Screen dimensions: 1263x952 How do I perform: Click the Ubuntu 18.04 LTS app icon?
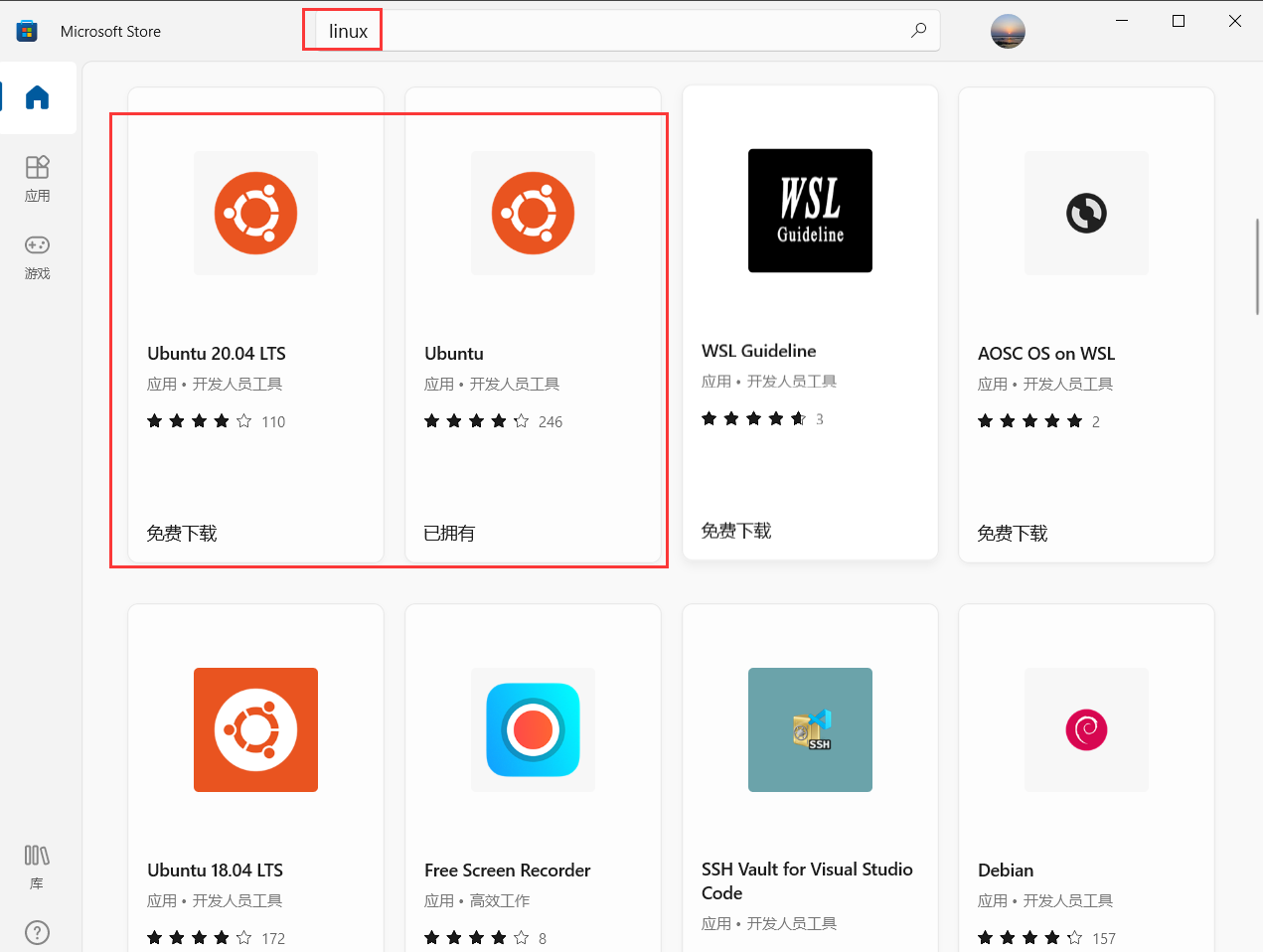point(255,729)
